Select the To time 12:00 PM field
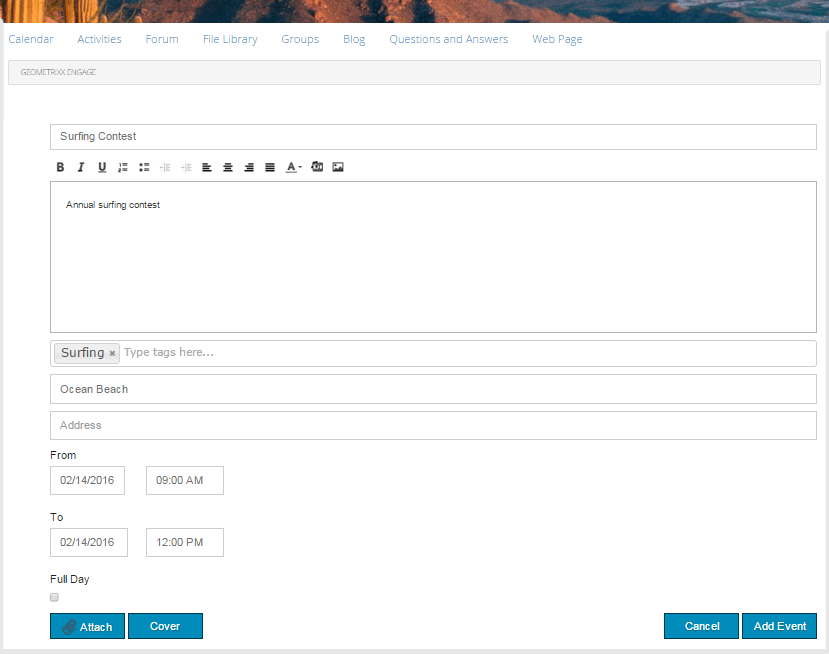The height and width of the screenshot is (654, 829). (185, 542)
